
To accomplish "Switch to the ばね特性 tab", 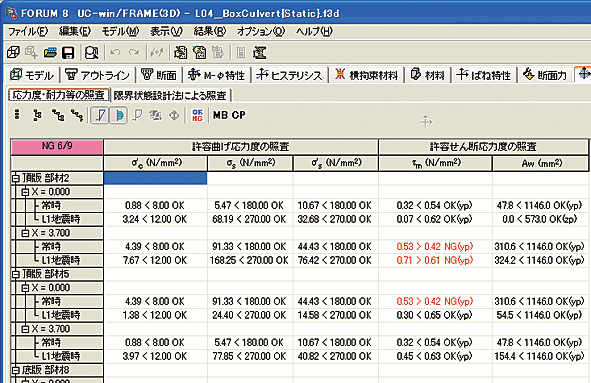I will [x=484, y=75].
